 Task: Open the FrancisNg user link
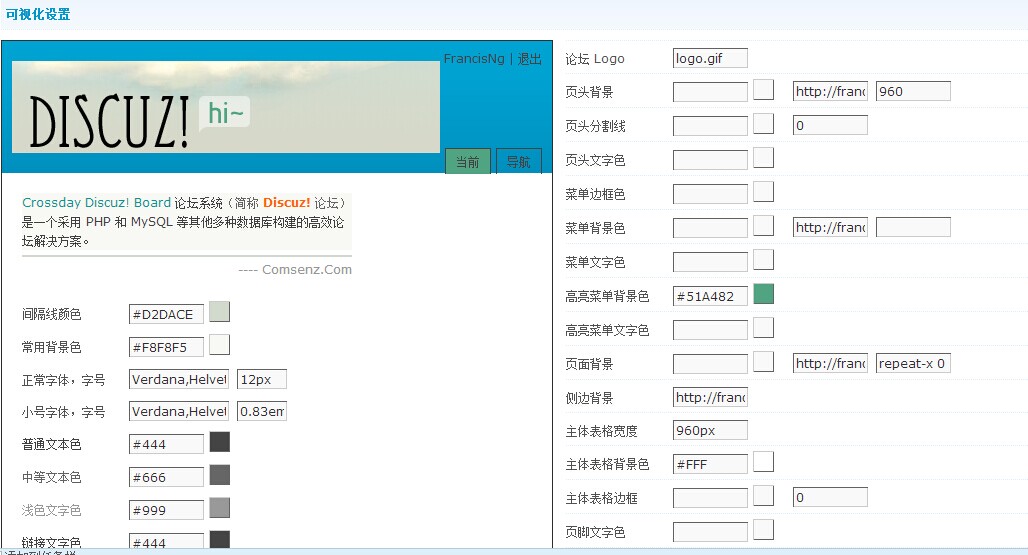474,58
